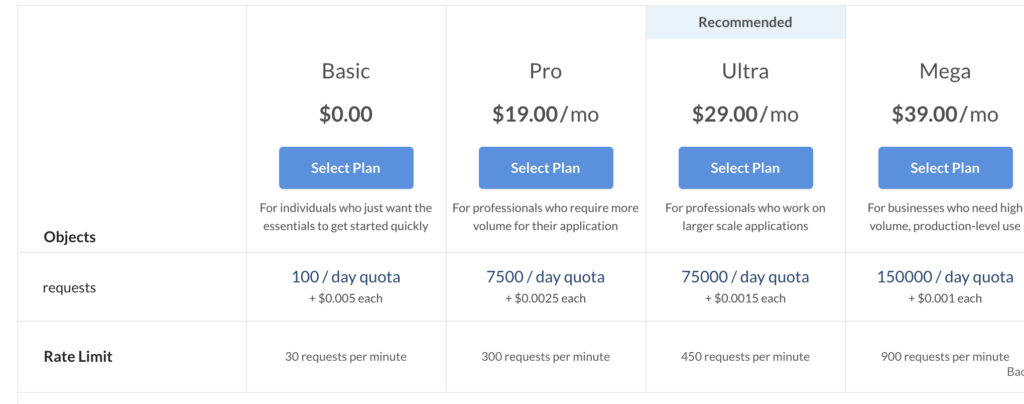Click the 450 requests per minute cell
The width and height of the screenshot is (1024, 404).
(x=746, y=357)
